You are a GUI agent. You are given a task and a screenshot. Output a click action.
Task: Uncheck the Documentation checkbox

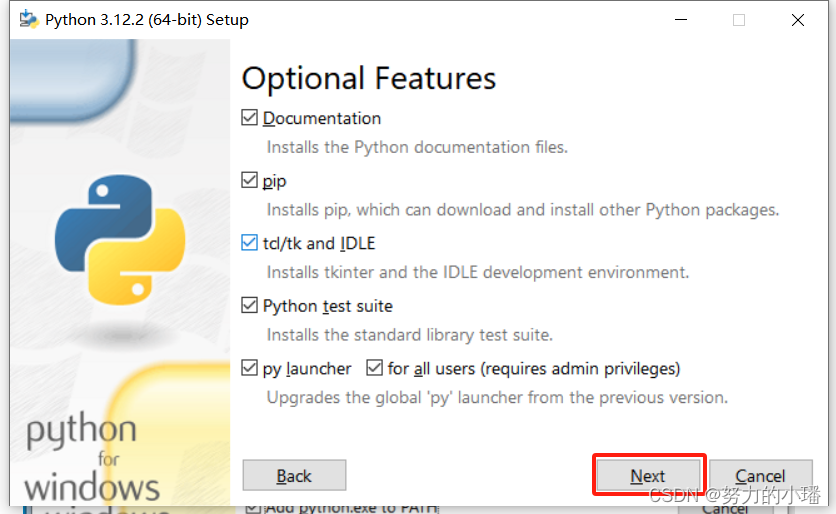pos(249,117)
